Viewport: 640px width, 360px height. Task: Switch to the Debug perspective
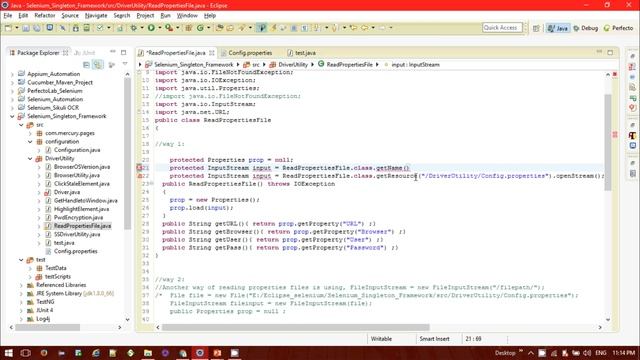586,28
